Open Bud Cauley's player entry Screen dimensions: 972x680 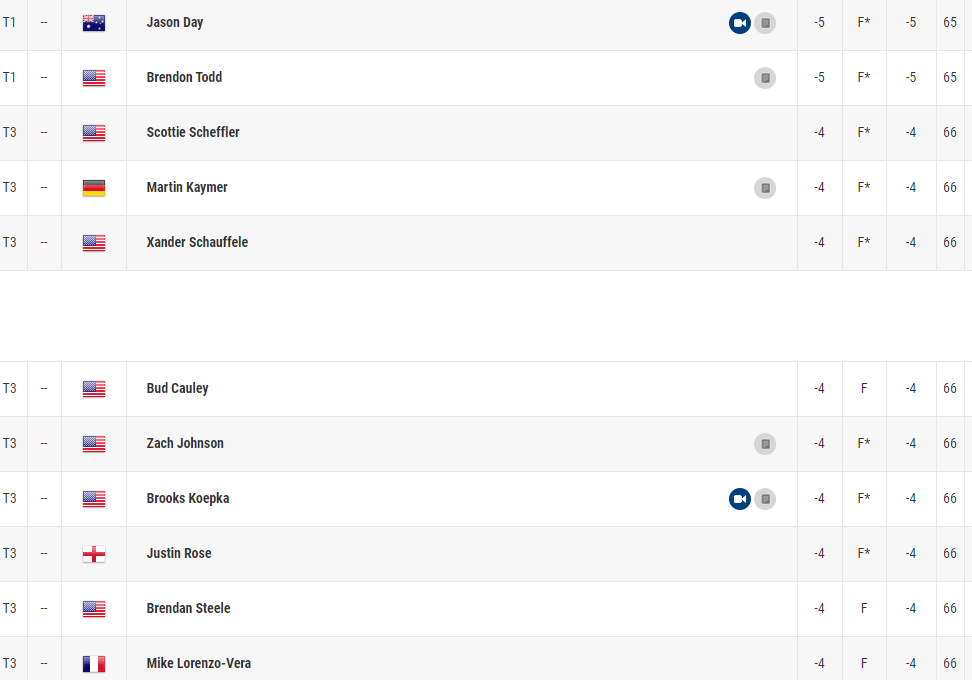tap(177, 389)
